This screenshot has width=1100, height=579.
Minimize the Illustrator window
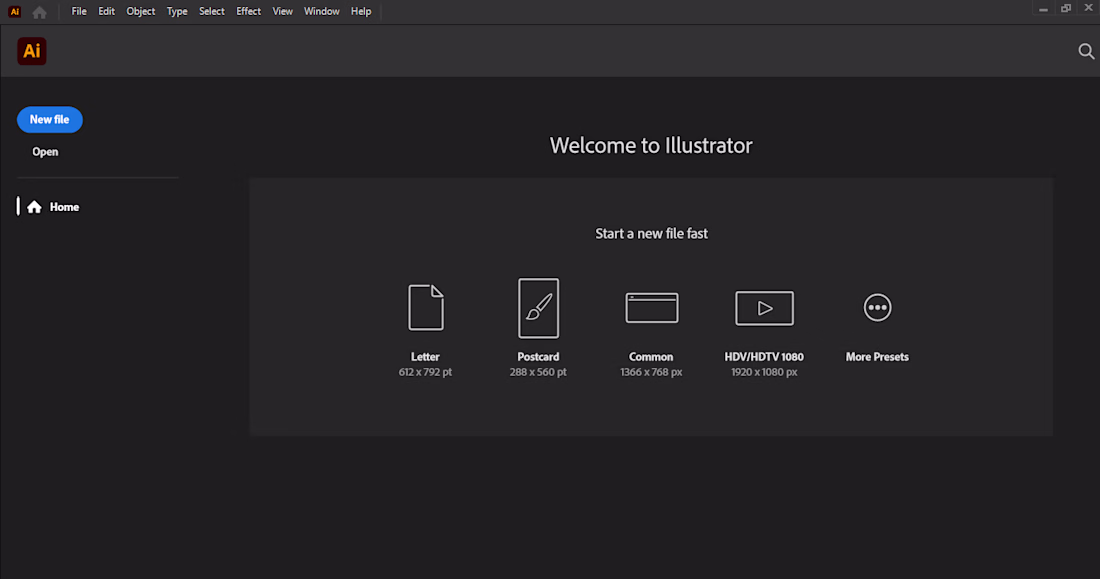tap(1043, 9)
